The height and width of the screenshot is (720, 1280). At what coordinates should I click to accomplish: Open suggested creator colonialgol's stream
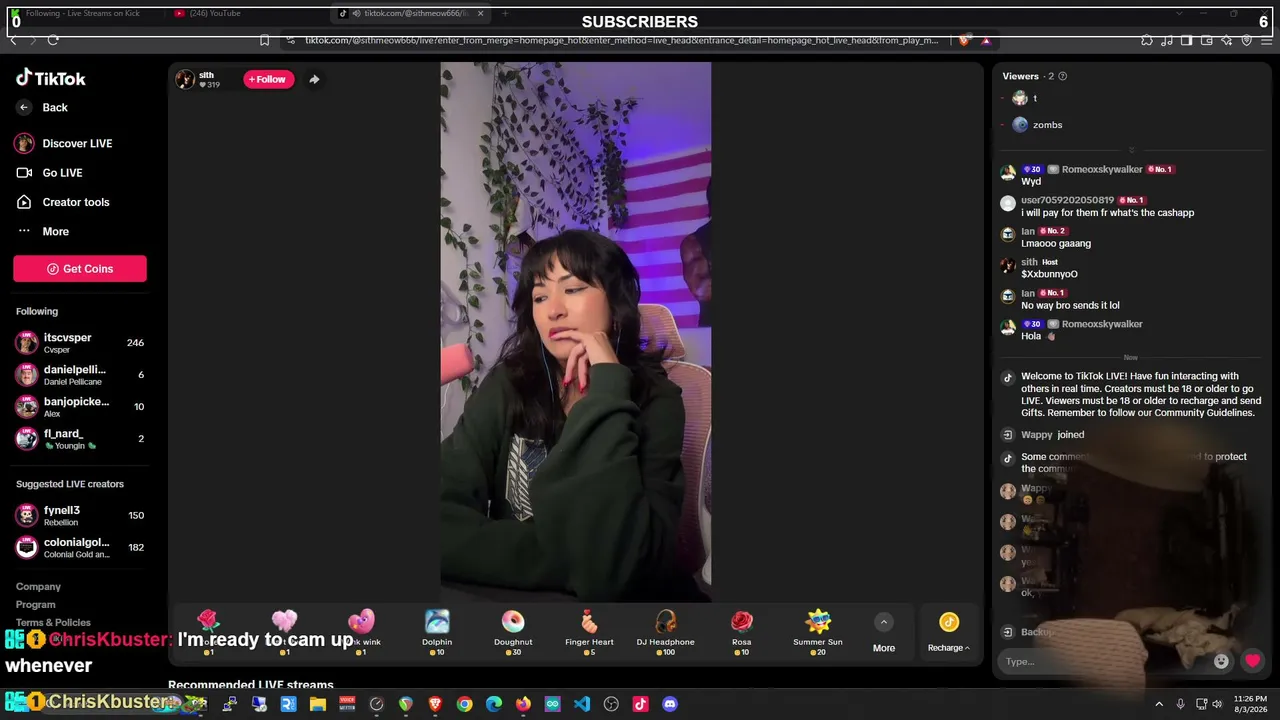80,548
